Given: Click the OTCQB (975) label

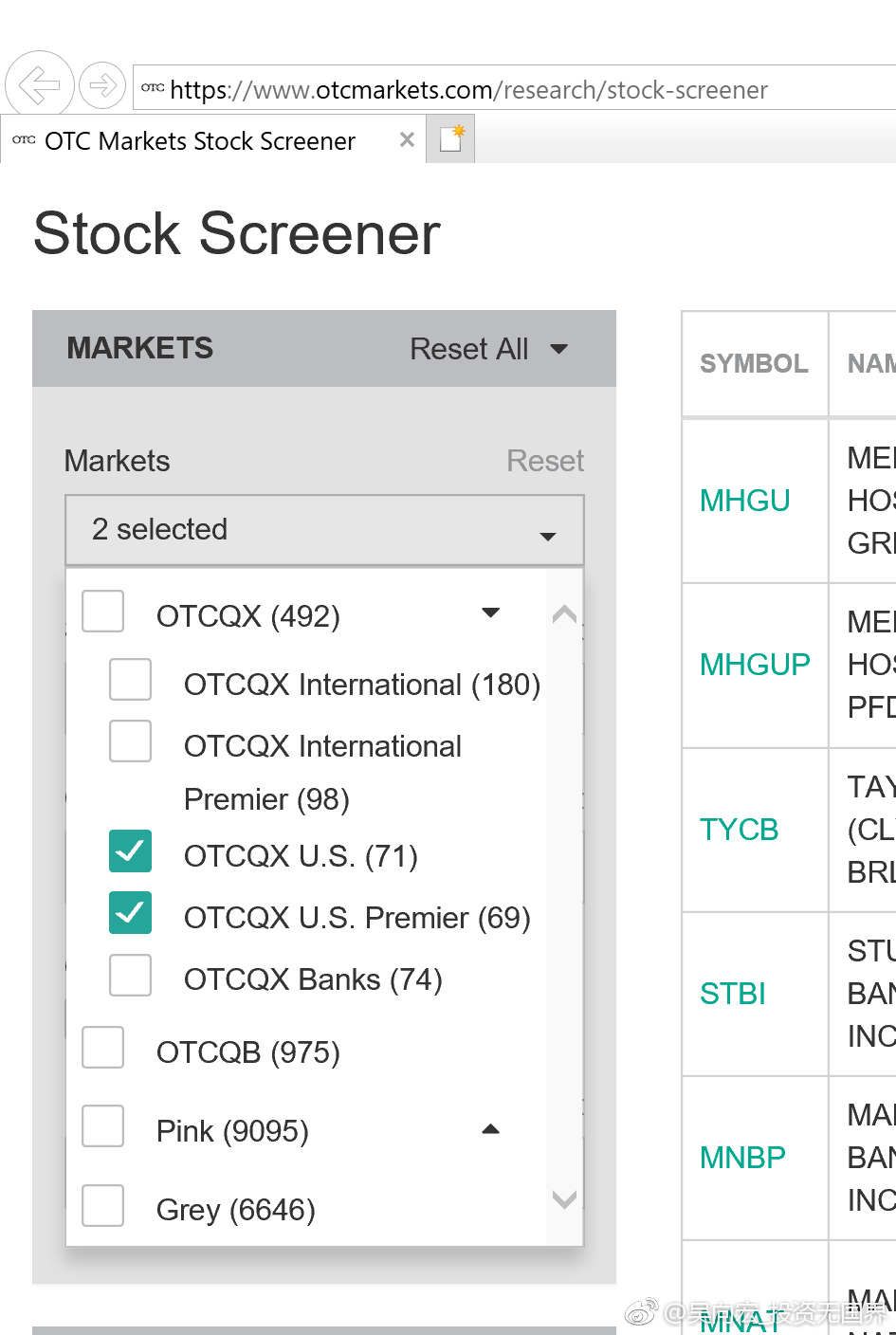Looking at the screenshot, I should tap(248, 1052).
